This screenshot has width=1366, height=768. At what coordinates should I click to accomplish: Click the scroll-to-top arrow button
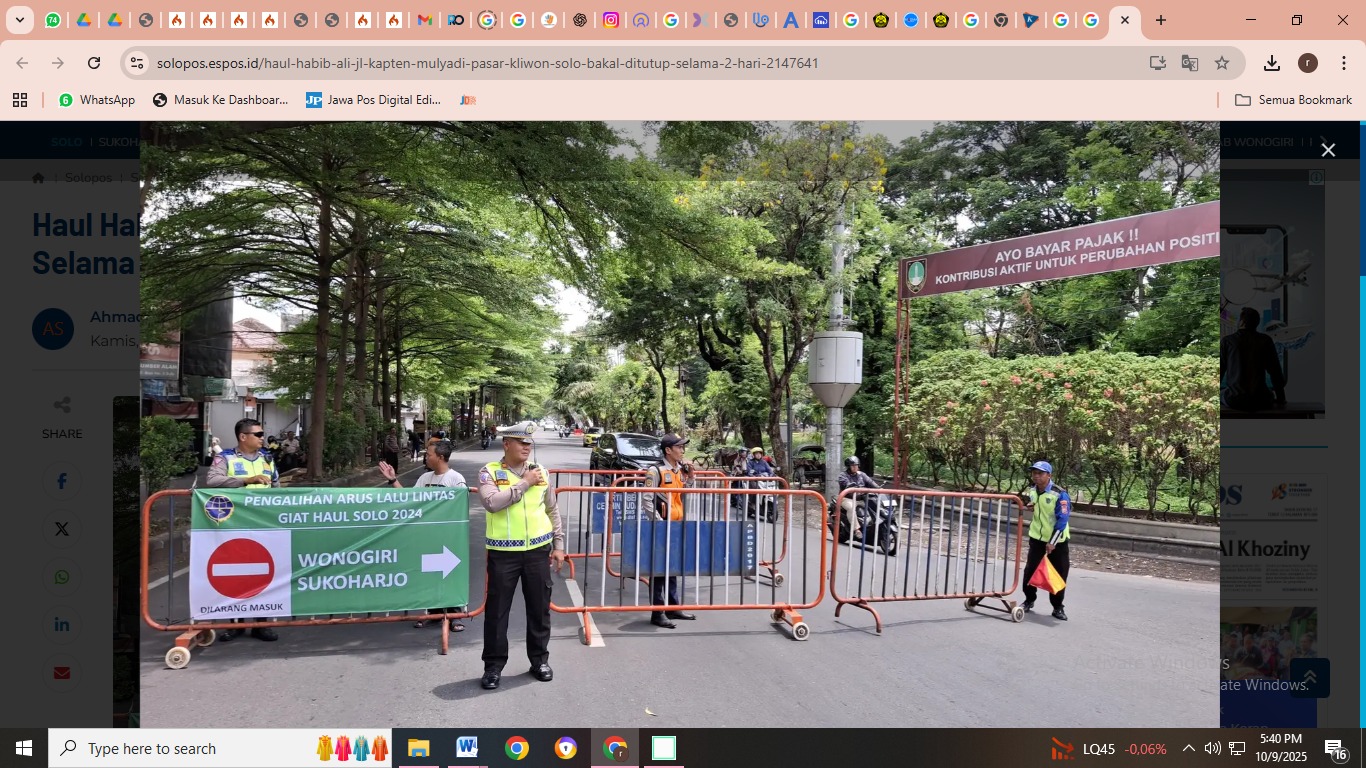1309,678
